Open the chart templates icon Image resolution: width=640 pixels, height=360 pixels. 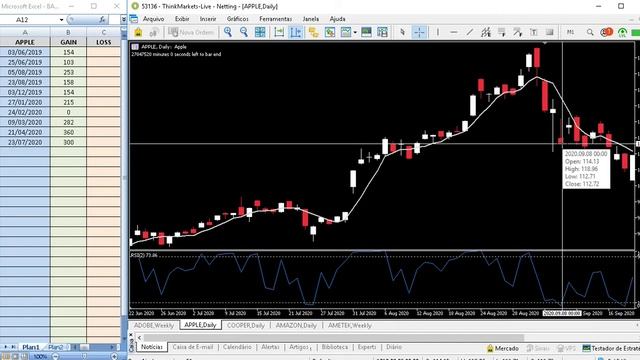pyautogui.click(x=346, y=32)
